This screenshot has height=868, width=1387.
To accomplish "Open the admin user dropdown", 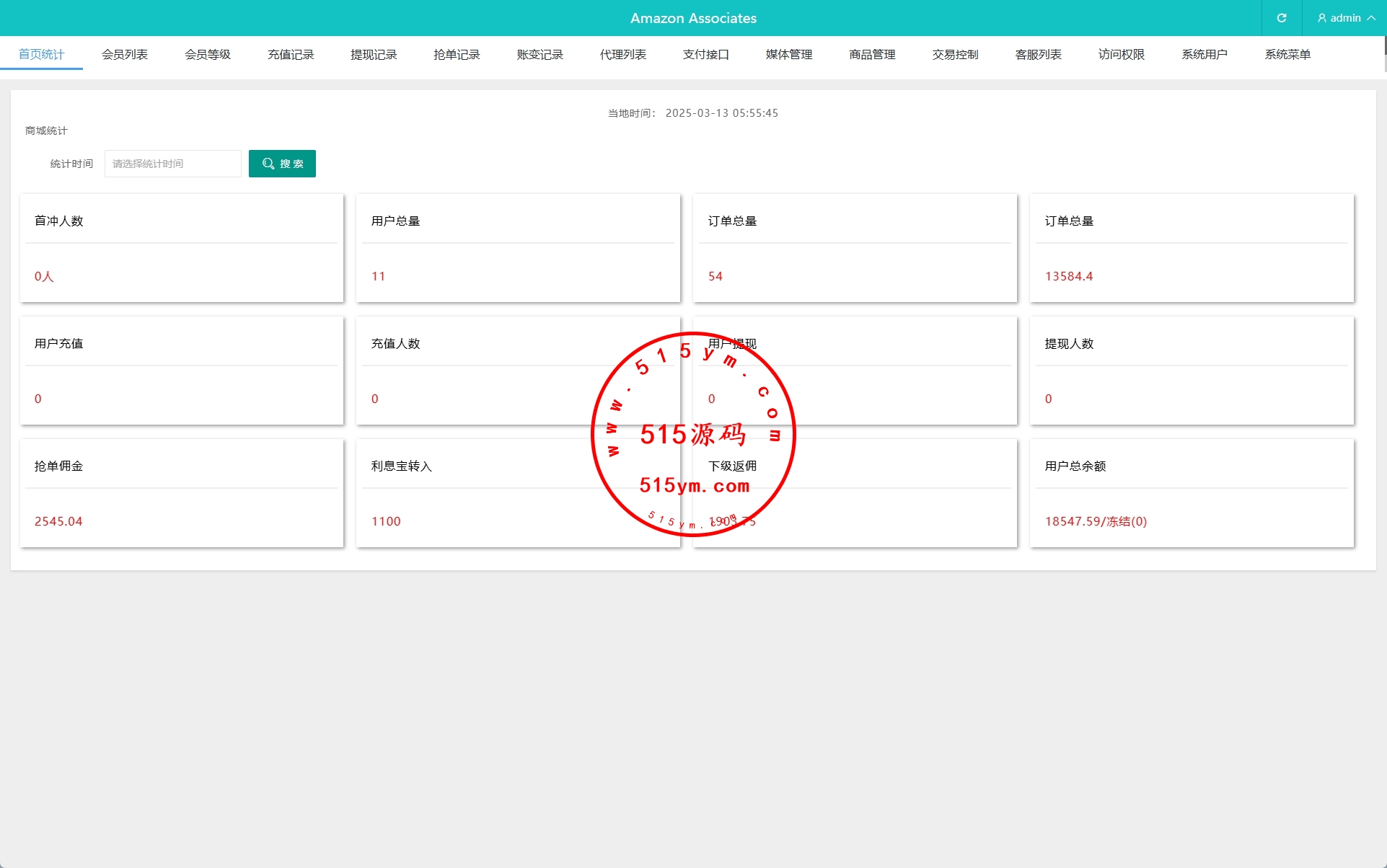I will point(1346,18).
